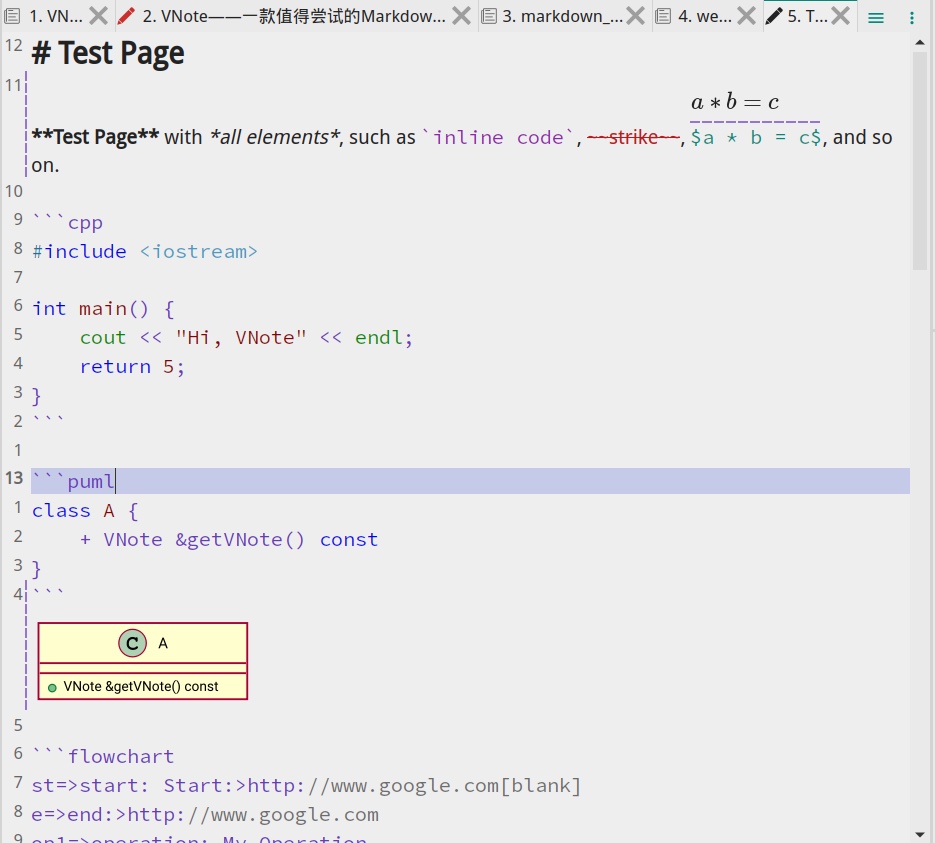Close the '4. we...' tab

pos(746,16)
